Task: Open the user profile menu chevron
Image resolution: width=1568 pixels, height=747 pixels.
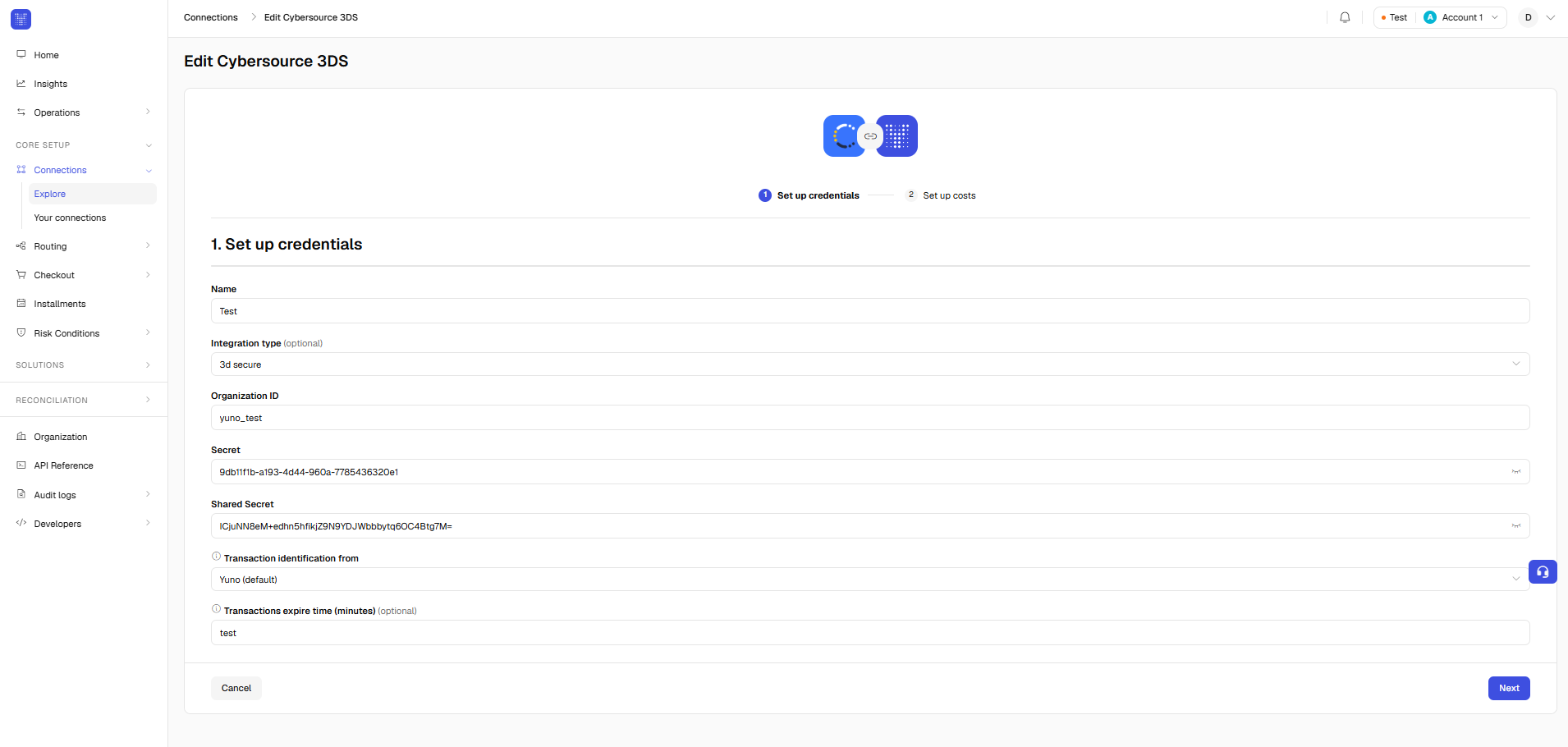Action: pos(1551,17)
